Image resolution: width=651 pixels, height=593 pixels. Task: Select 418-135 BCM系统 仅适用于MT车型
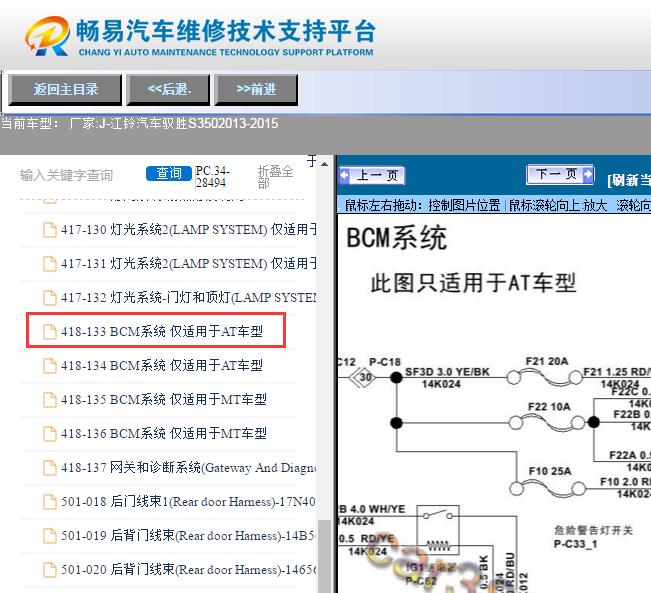click(164, 399)
